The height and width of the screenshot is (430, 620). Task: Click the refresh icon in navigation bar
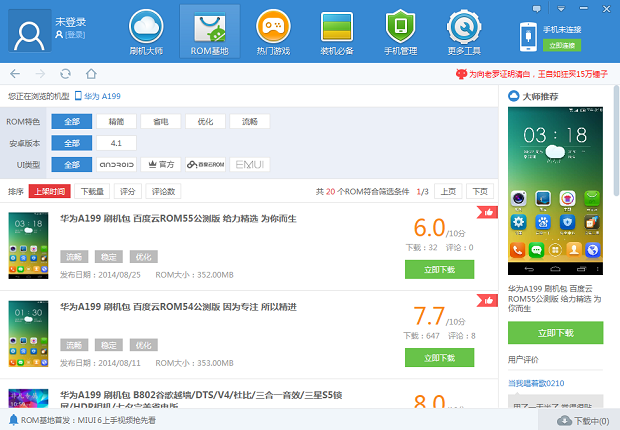click(65, 74)
